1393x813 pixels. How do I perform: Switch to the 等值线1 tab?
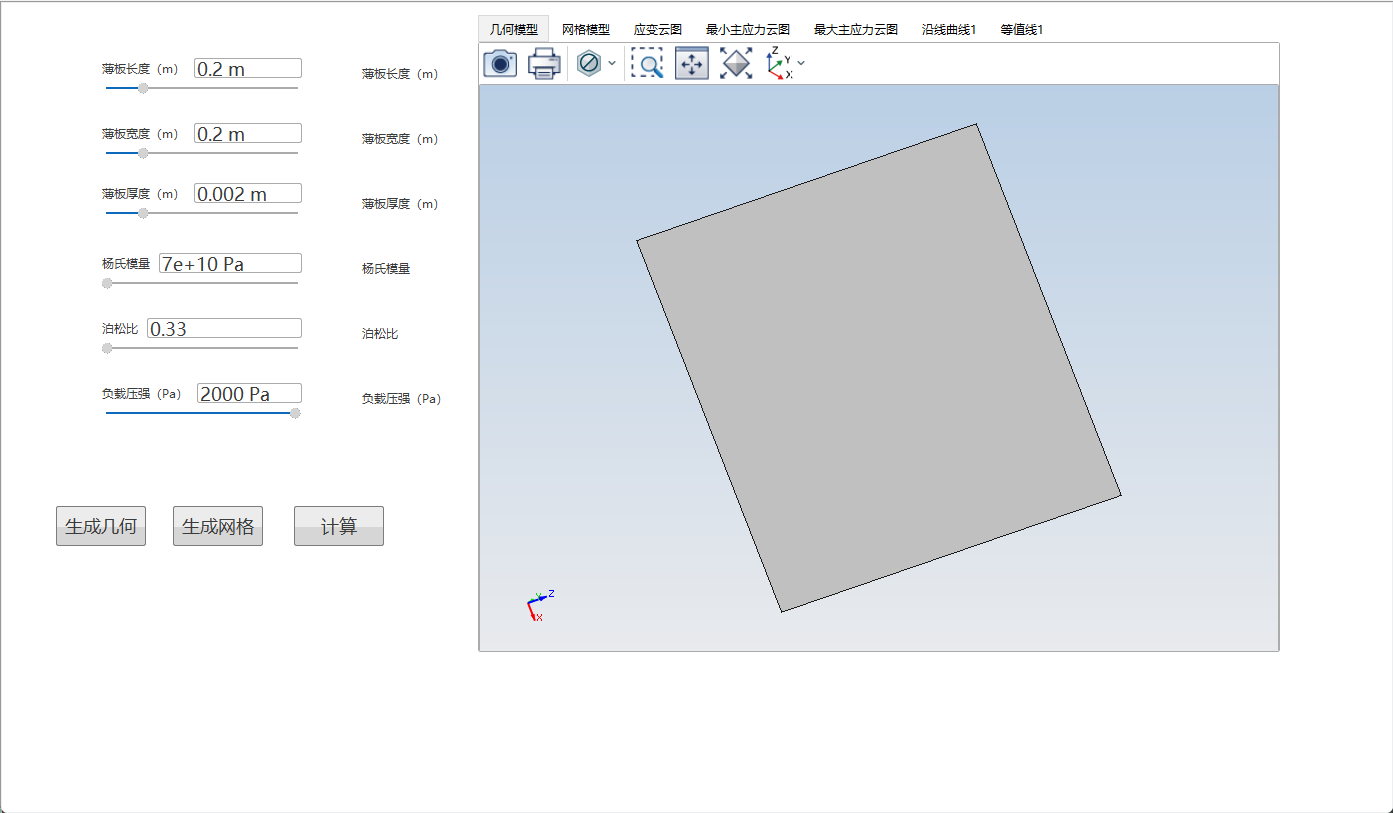[x=1022, y=30]
